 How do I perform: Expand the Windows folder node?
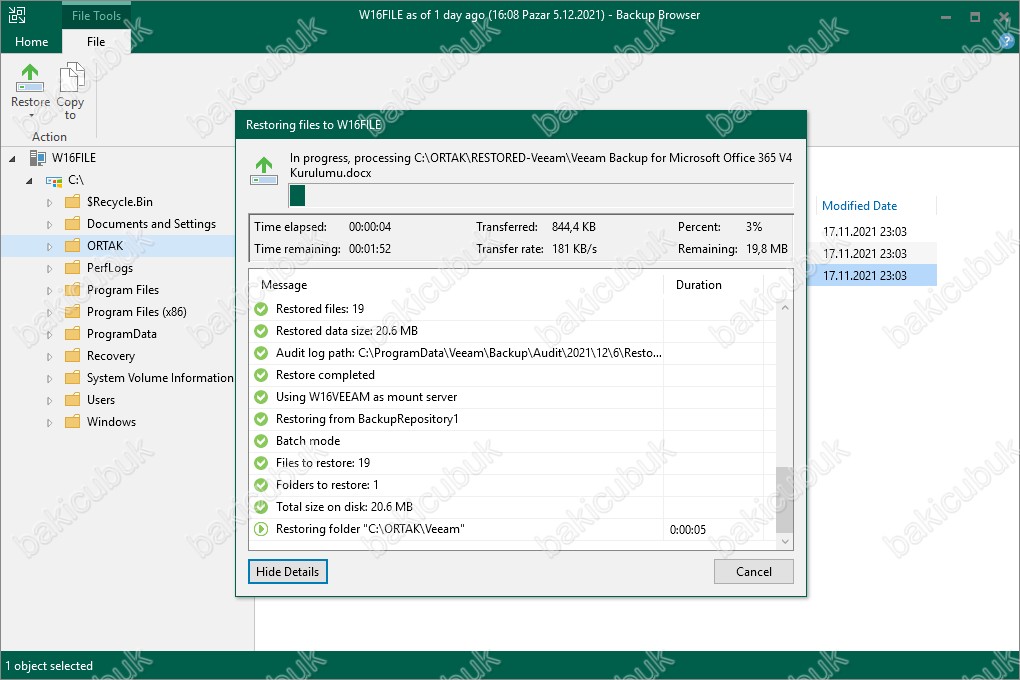49,423
